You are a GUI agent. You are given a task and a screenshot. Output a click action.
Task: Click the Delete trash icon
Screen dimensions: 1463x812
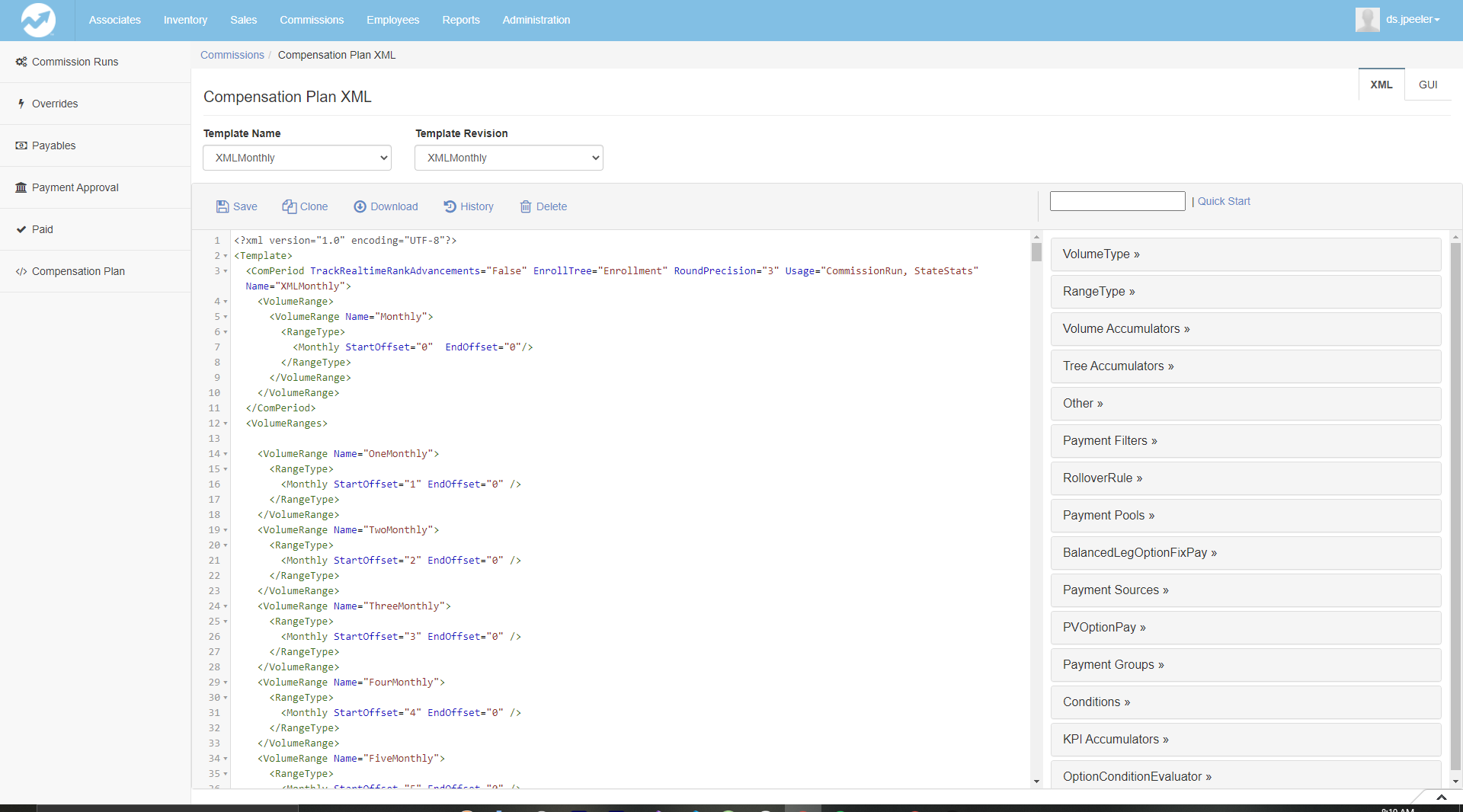coord(526,206)
